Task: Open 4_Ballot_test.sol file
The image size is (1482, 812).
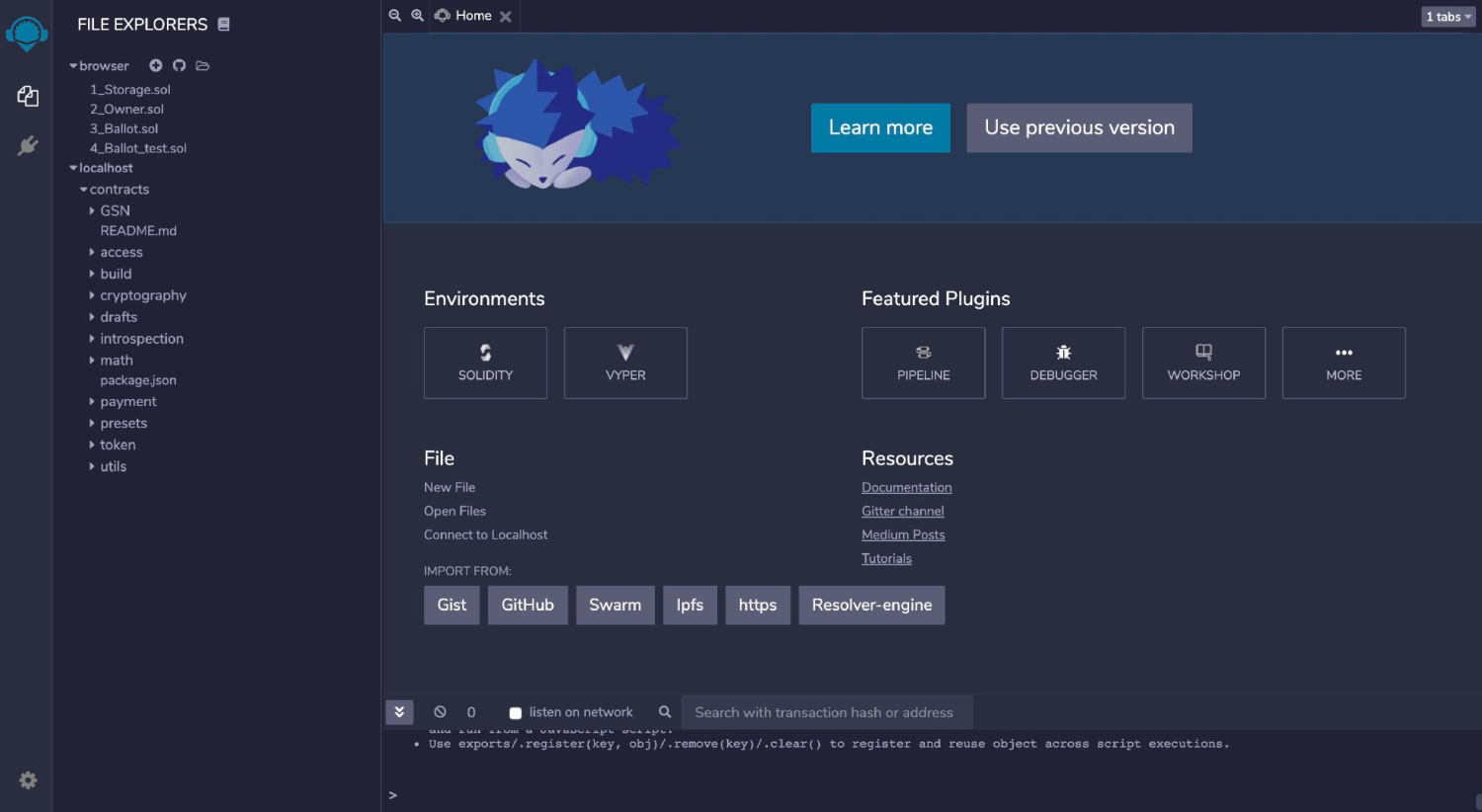Action: (x=138, y=148)
